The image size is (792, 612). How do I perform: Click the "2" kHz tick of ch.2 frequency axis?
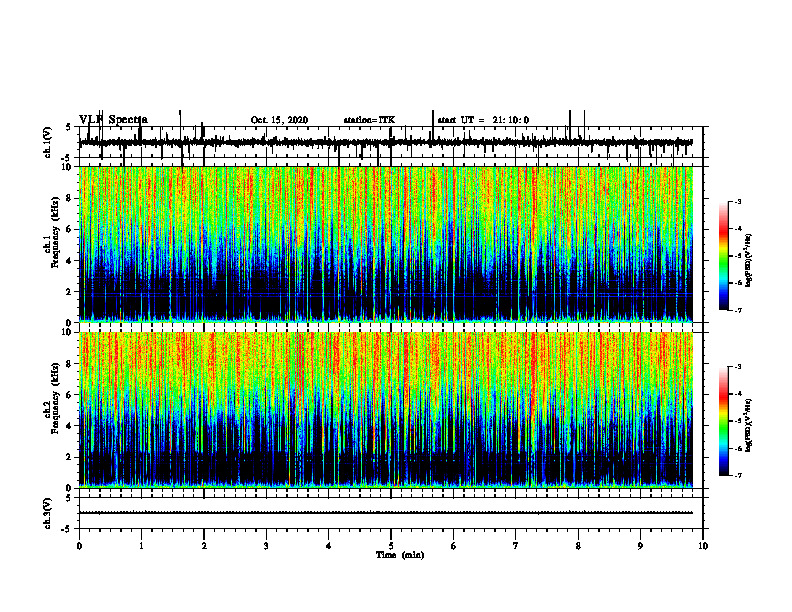70,457
